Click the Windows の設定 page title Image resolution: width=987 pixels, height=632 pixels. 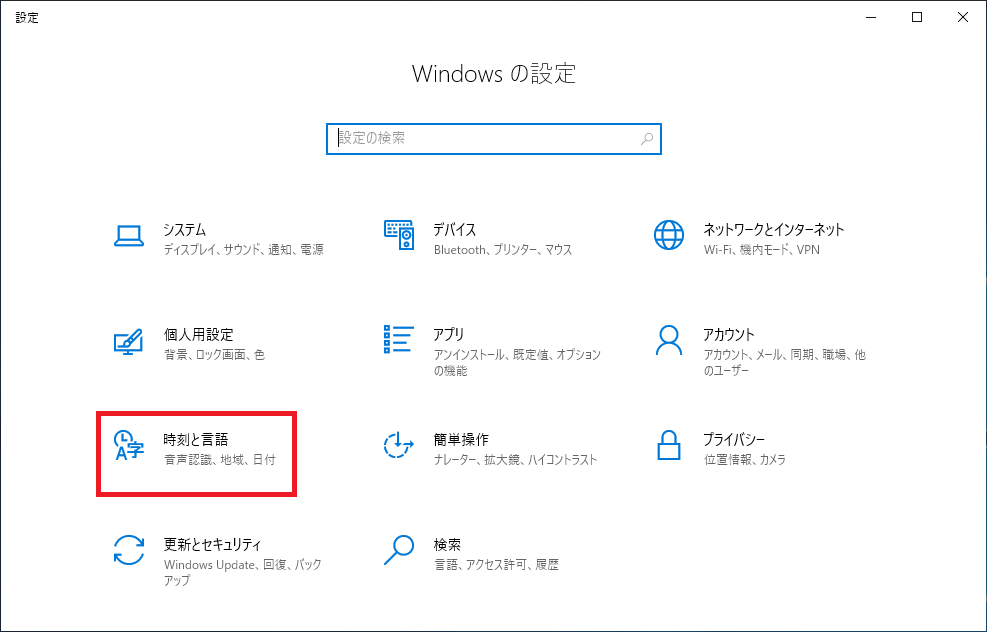coord(494,74)
